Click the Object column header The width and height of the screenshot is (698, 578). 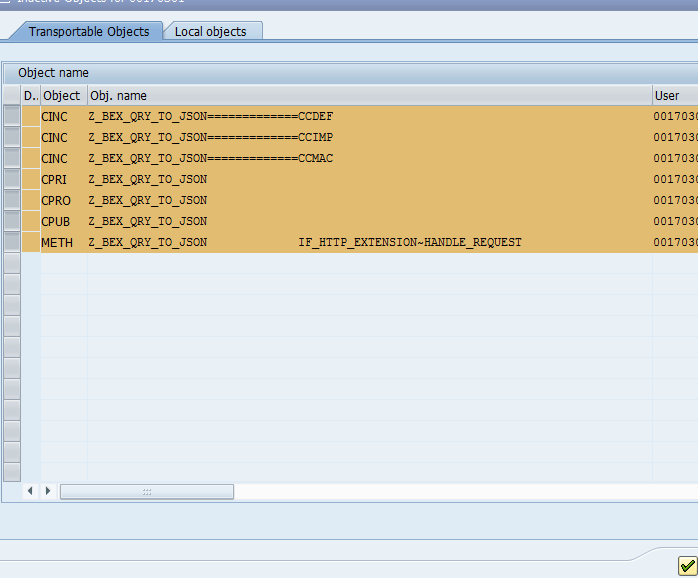pyautogui.click(x=64, y=95)
